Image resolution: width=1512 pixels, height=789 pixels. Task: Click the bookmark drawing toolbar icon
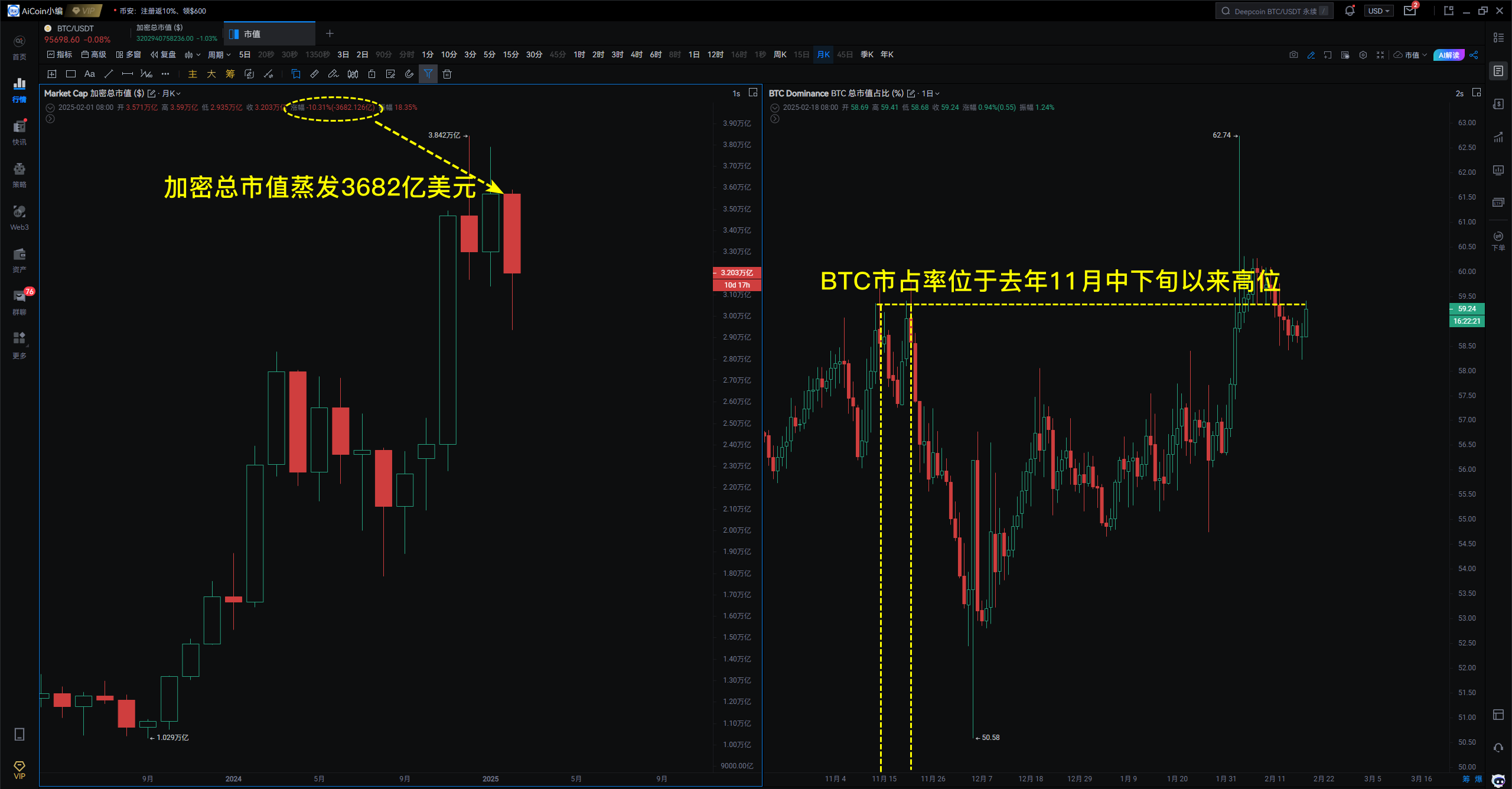[x=296, y=74]
